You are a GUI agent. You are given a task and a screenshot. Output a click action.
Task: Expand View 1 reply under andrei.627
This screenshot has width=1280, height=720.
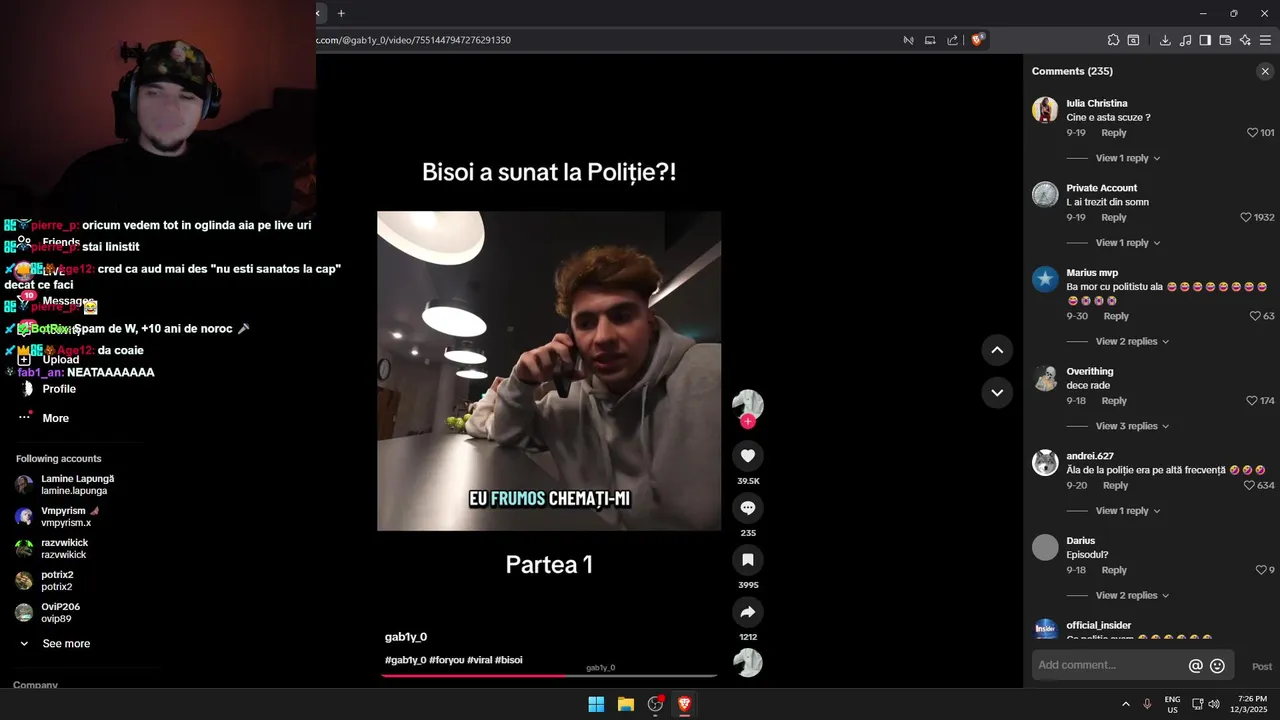(1128, 511)
